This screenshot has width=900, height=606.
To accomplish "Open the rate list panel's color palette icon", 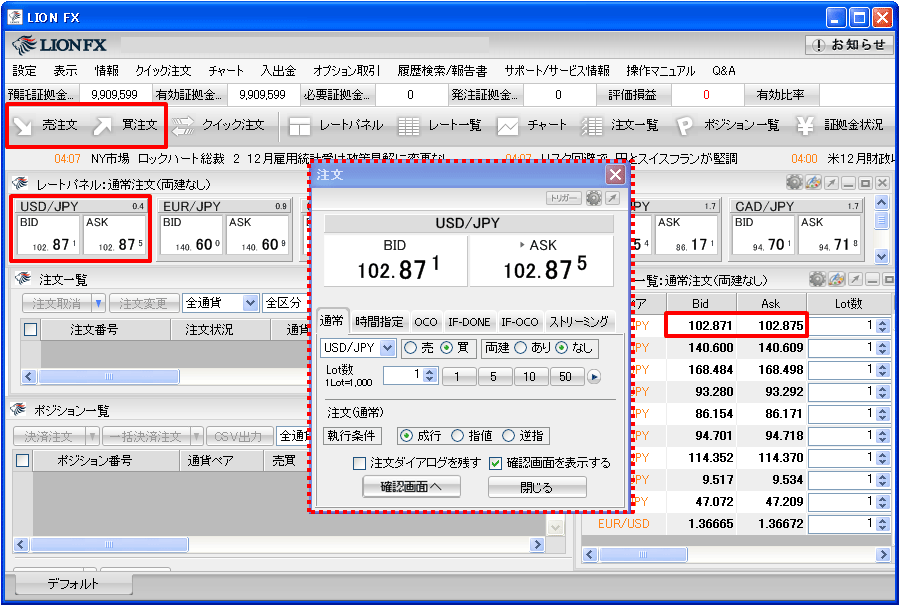I will tap(836, 279).
